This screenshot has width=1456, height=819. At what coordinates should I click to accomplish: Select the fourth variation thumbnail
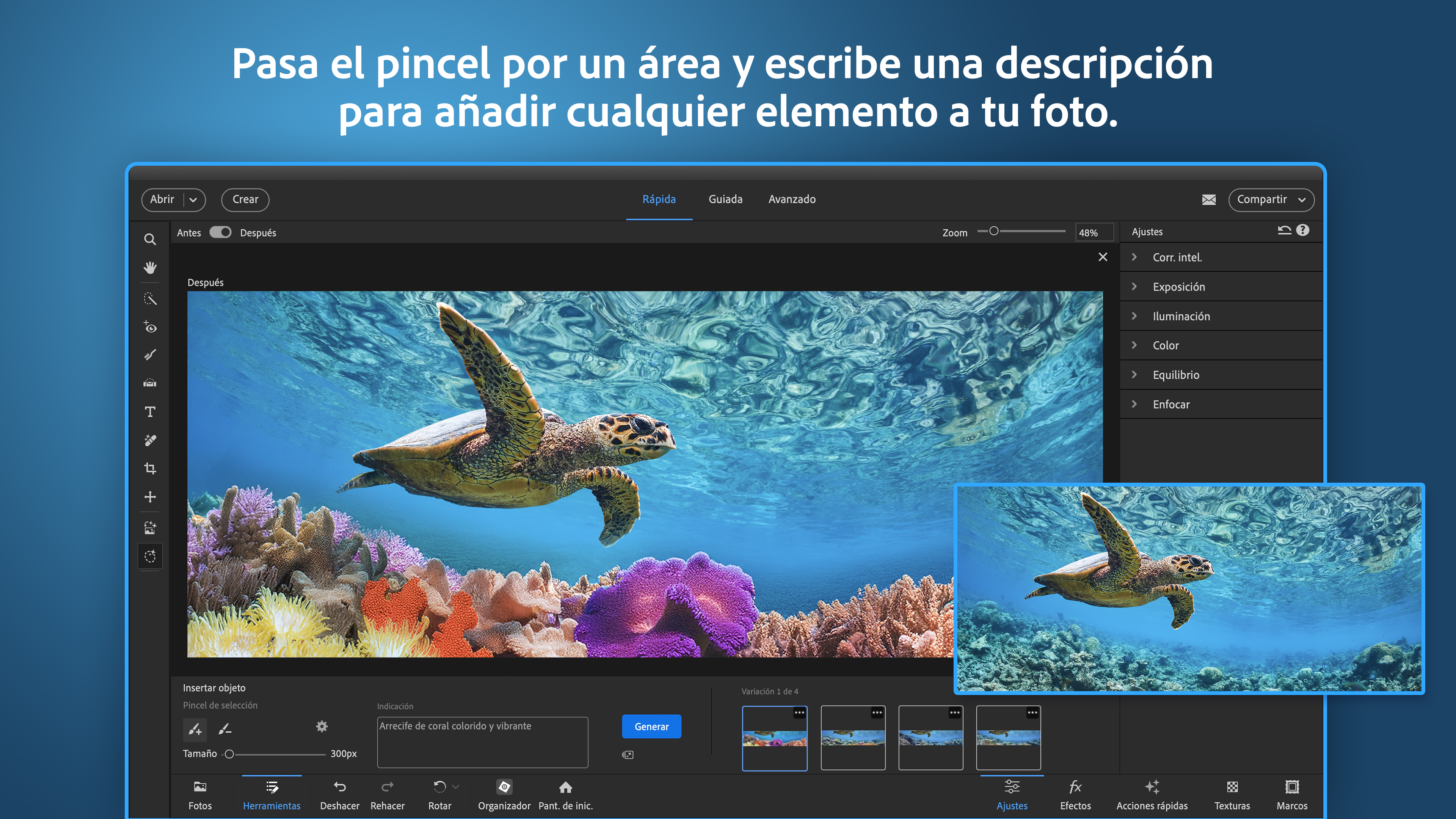coord(1008,738)
